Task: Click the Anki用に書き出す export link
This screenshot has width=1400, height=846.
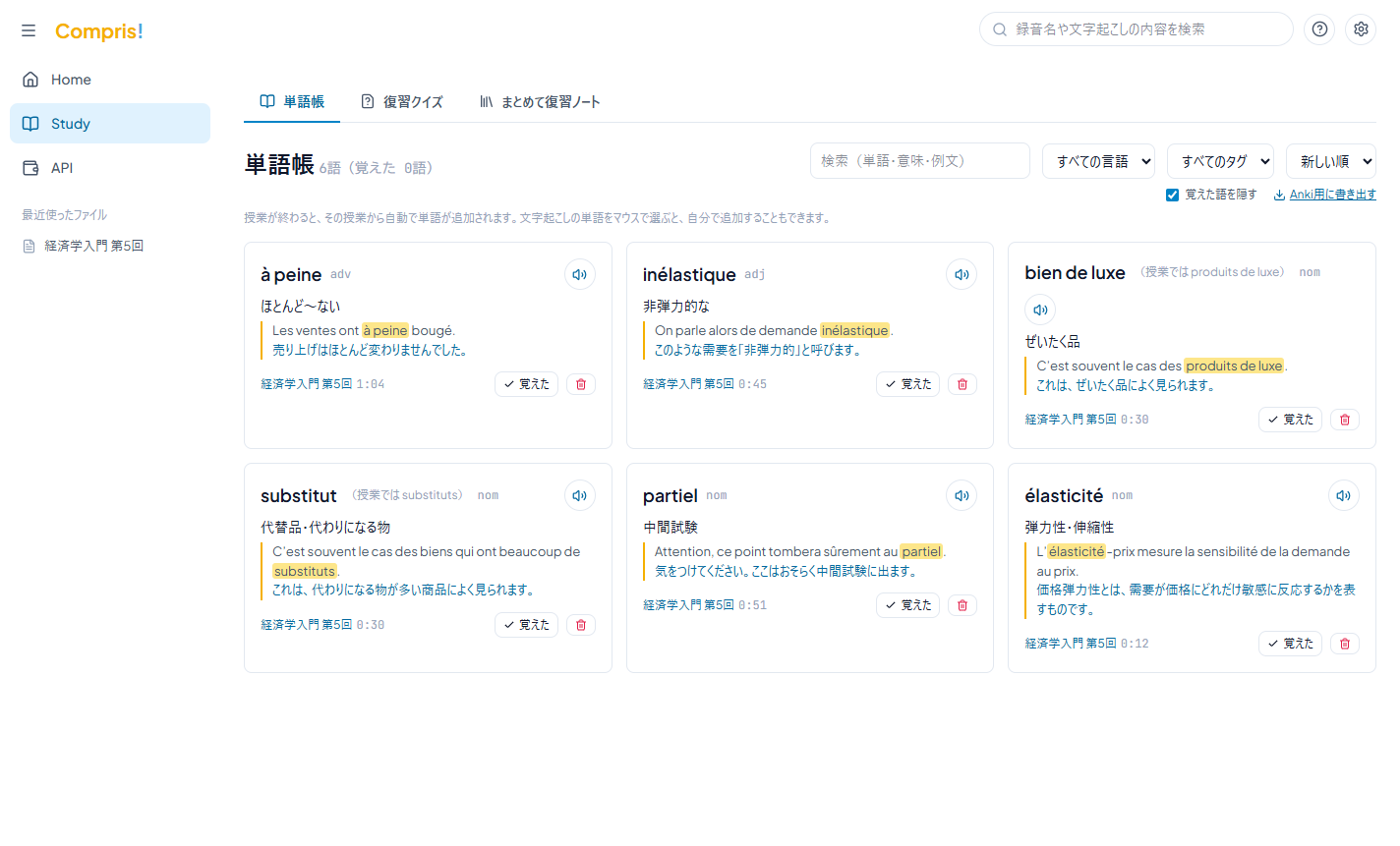Action: [1324, 195]
